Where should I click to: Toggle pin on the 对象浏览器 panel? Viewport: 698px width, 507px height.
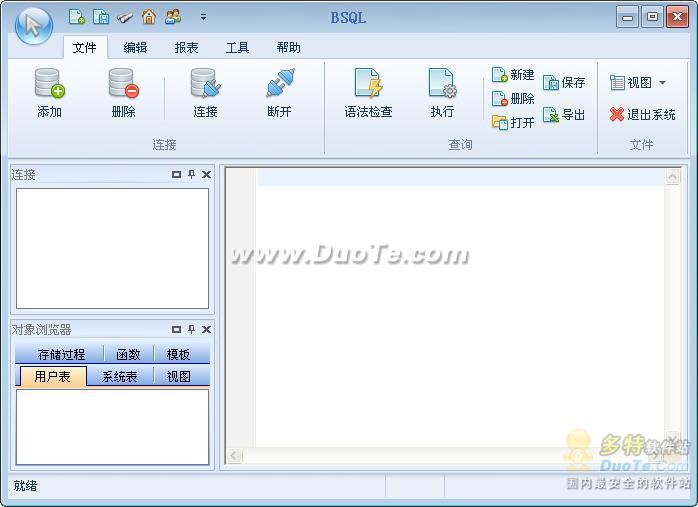click(x=191, y=329)
